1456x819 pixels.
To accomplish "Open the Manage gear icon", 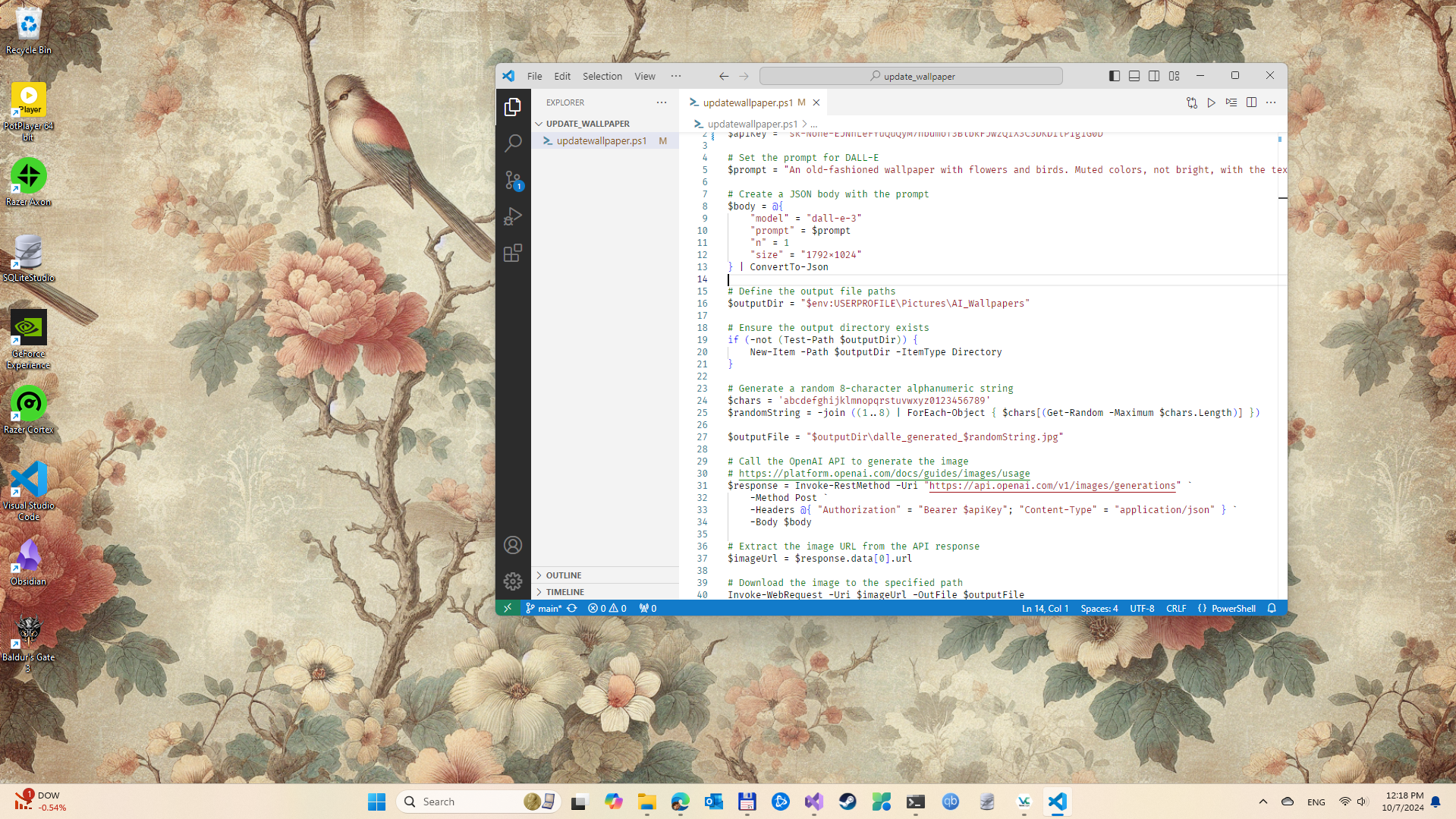I will tap(513, 581).
